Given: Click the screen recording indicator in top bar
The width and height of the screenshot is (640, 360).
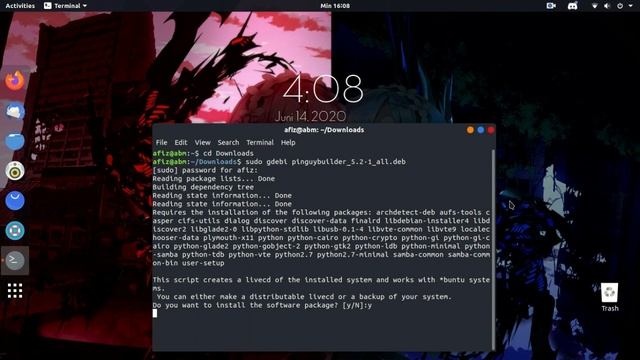Looking at the screenshot, I should point(551,6).
